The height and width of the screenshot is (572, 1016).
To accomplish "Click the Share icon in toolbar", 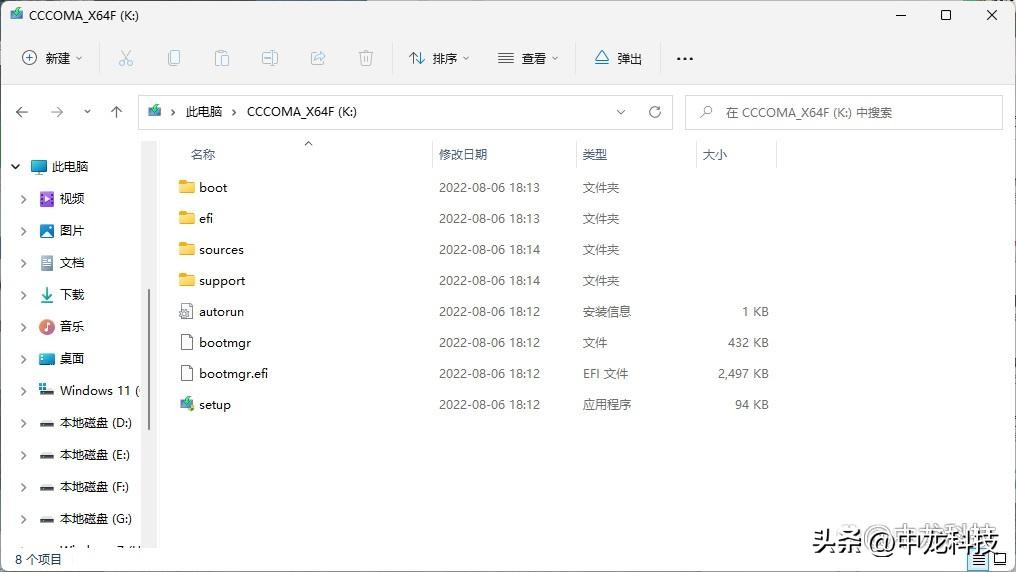I will pyautogui.click(x=318, y=58).
